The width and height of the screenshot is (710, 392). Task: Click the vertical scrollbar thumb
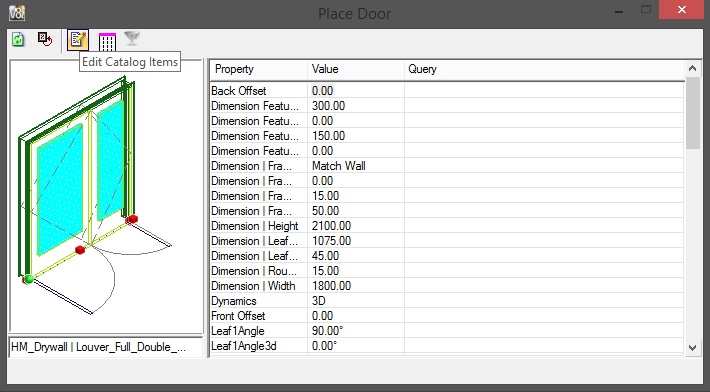692,113
